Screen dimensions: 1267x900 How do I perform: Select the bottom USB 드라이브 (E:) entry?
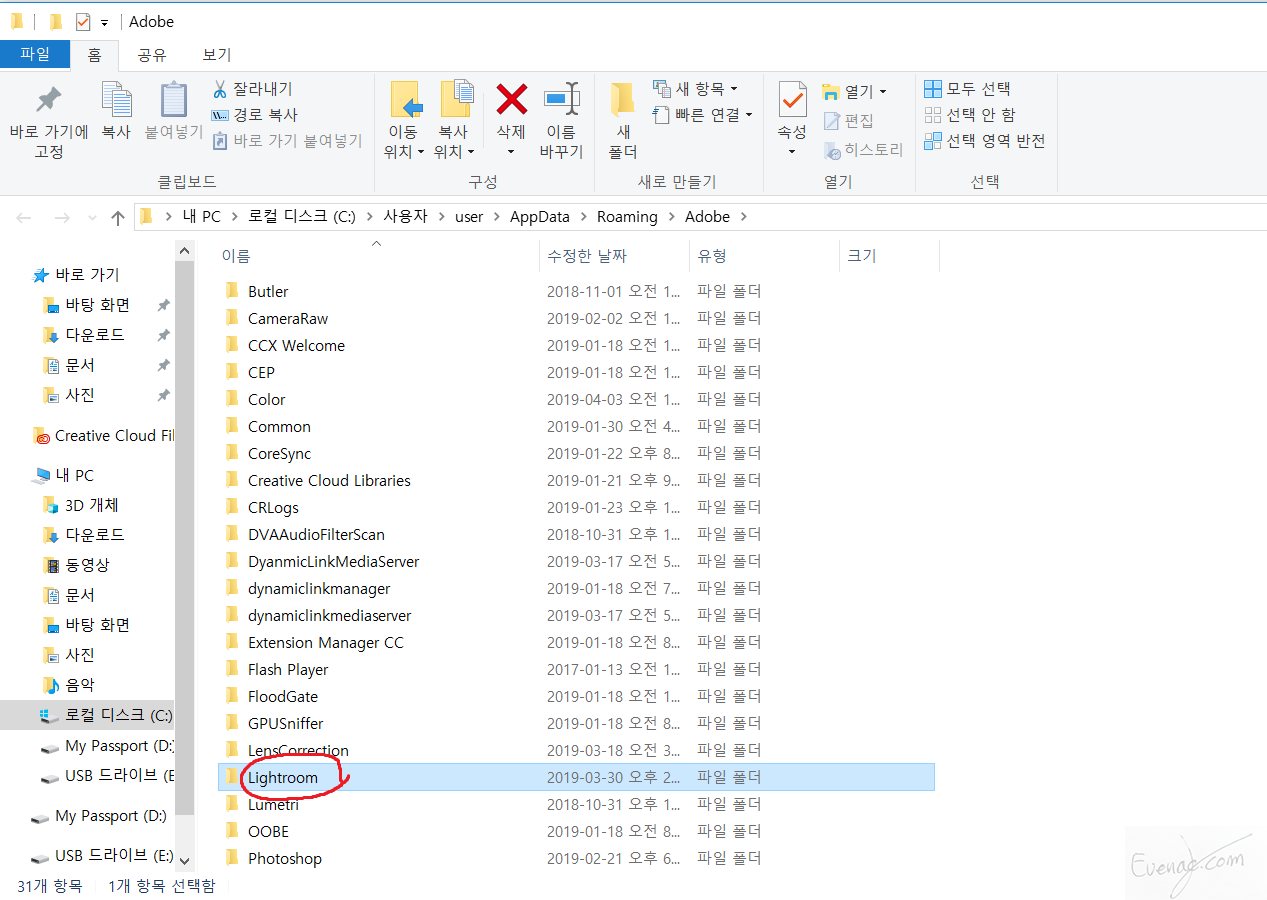102,856
